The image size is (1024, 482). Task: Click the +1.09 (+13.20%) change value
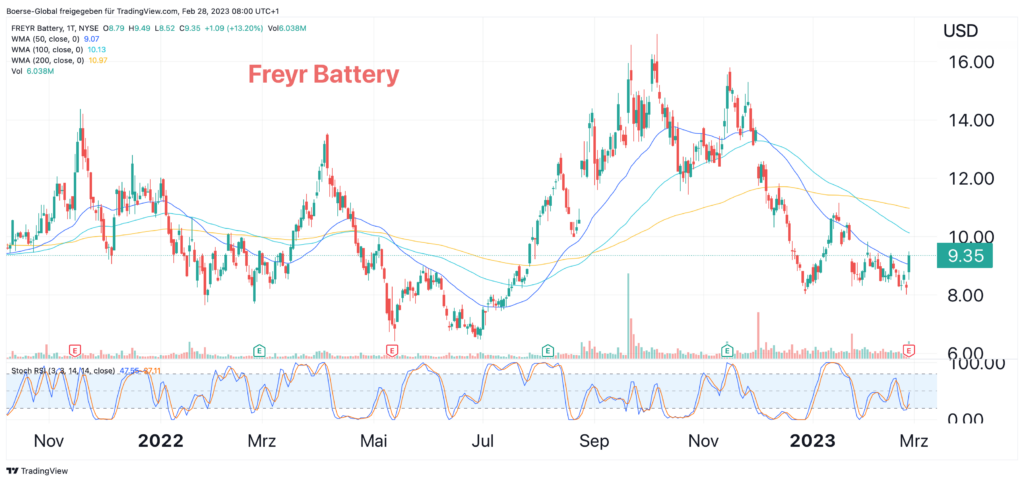(234, 29)
